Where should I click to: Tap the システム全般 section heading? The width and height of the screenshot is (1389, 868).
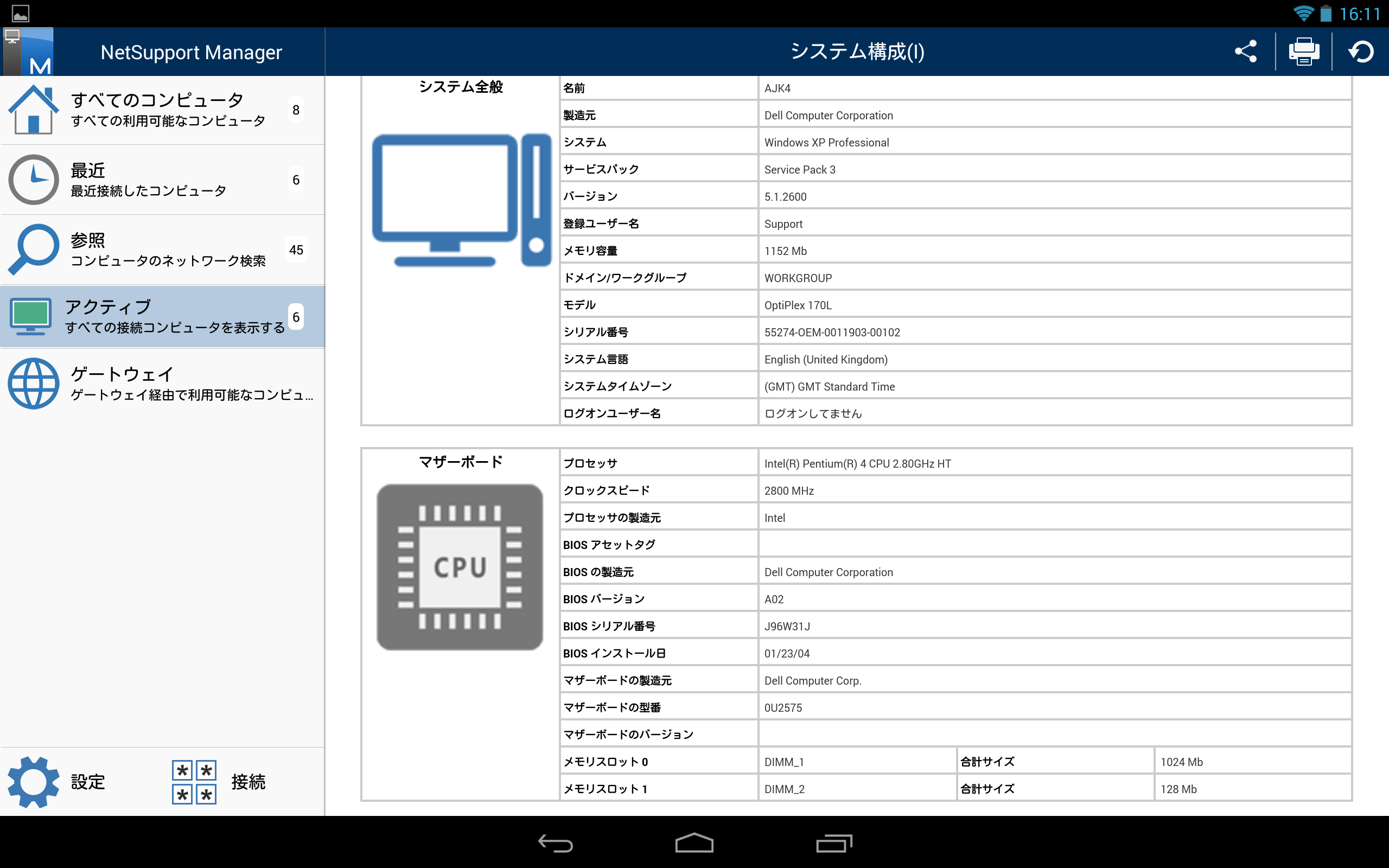click(x=461, y=87)
